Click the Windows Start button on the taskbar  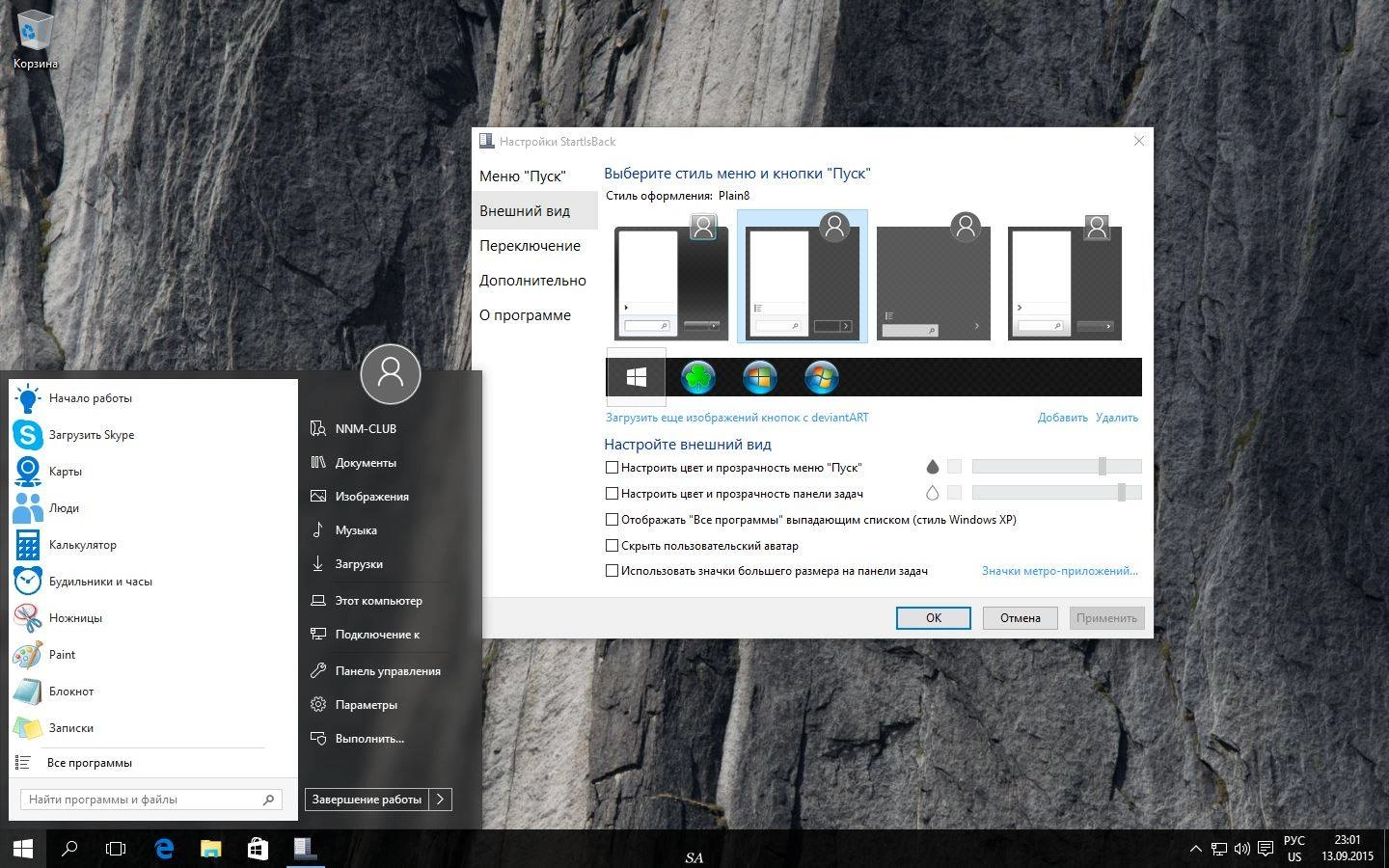pos(23,849)
